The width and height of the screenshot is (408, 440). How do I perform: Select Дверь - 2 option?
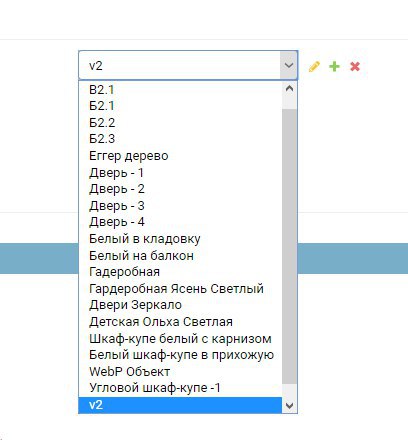tap(180, 189)
